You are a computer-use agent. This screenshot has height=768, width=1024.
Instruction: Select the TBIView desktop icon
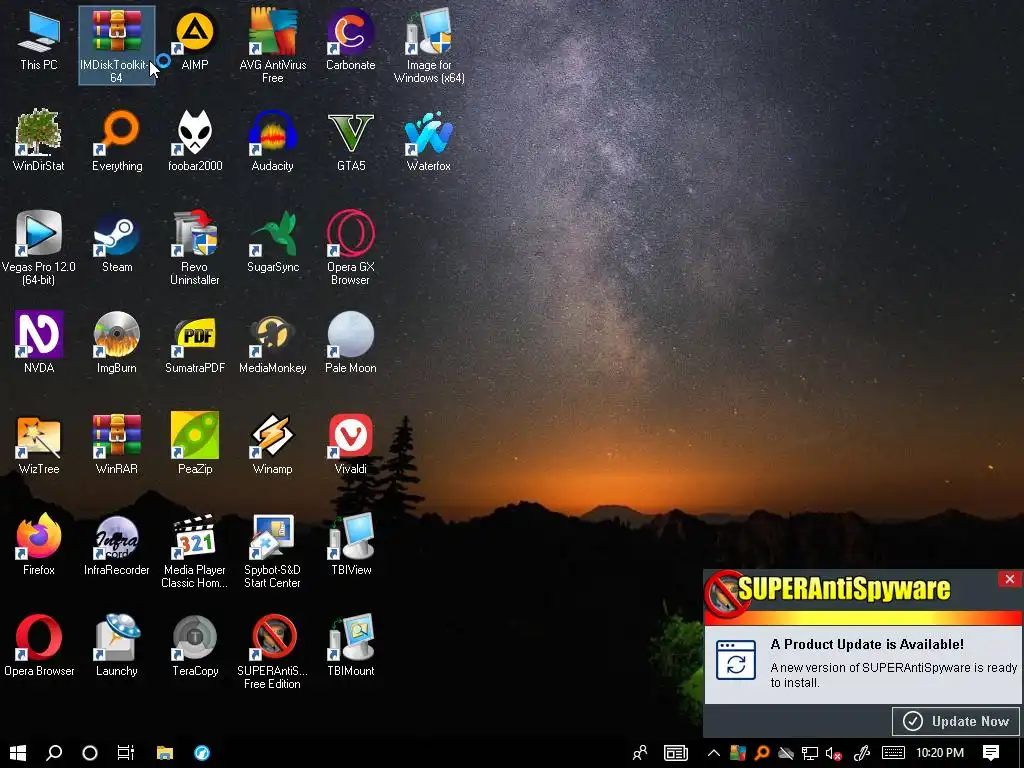pos(351,545)
